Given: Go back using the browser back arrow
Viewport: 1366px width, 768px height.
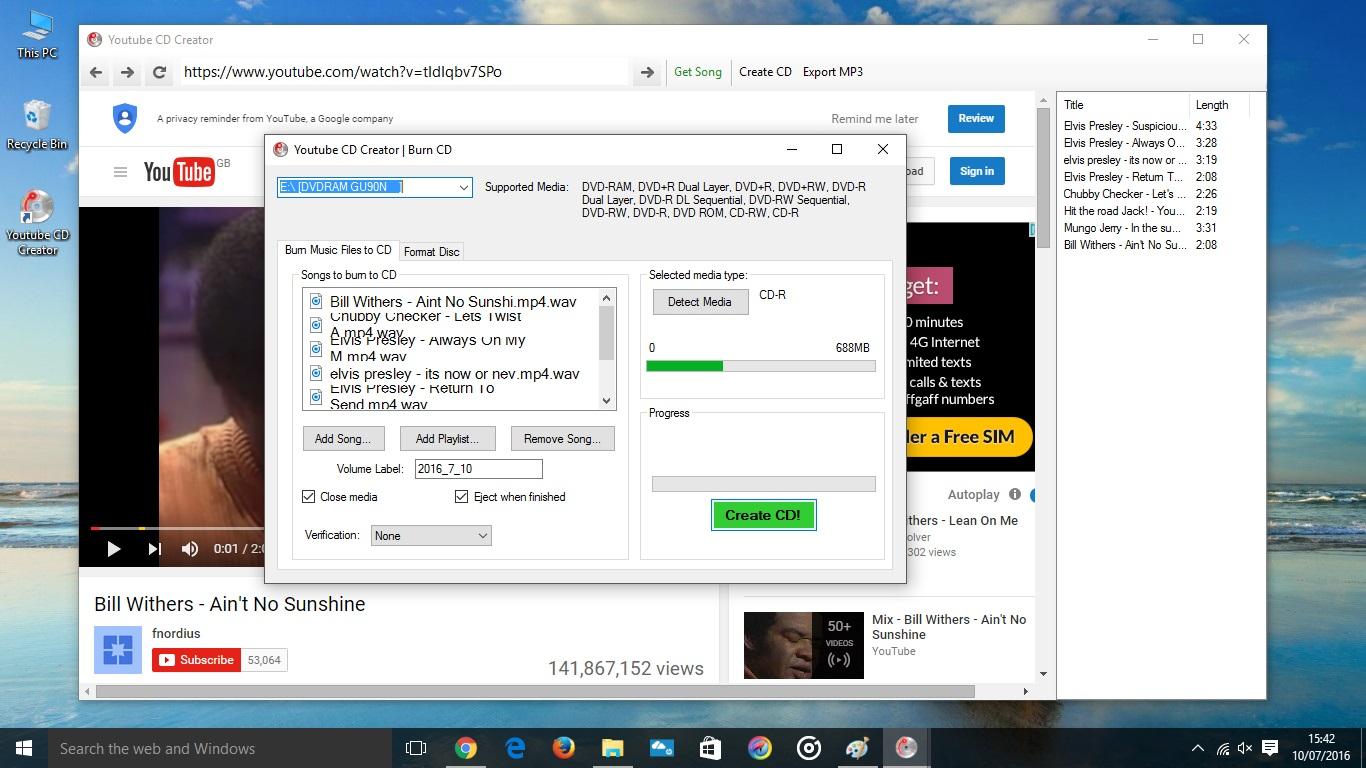Looking at the screenshot, I should click(96, 72).
